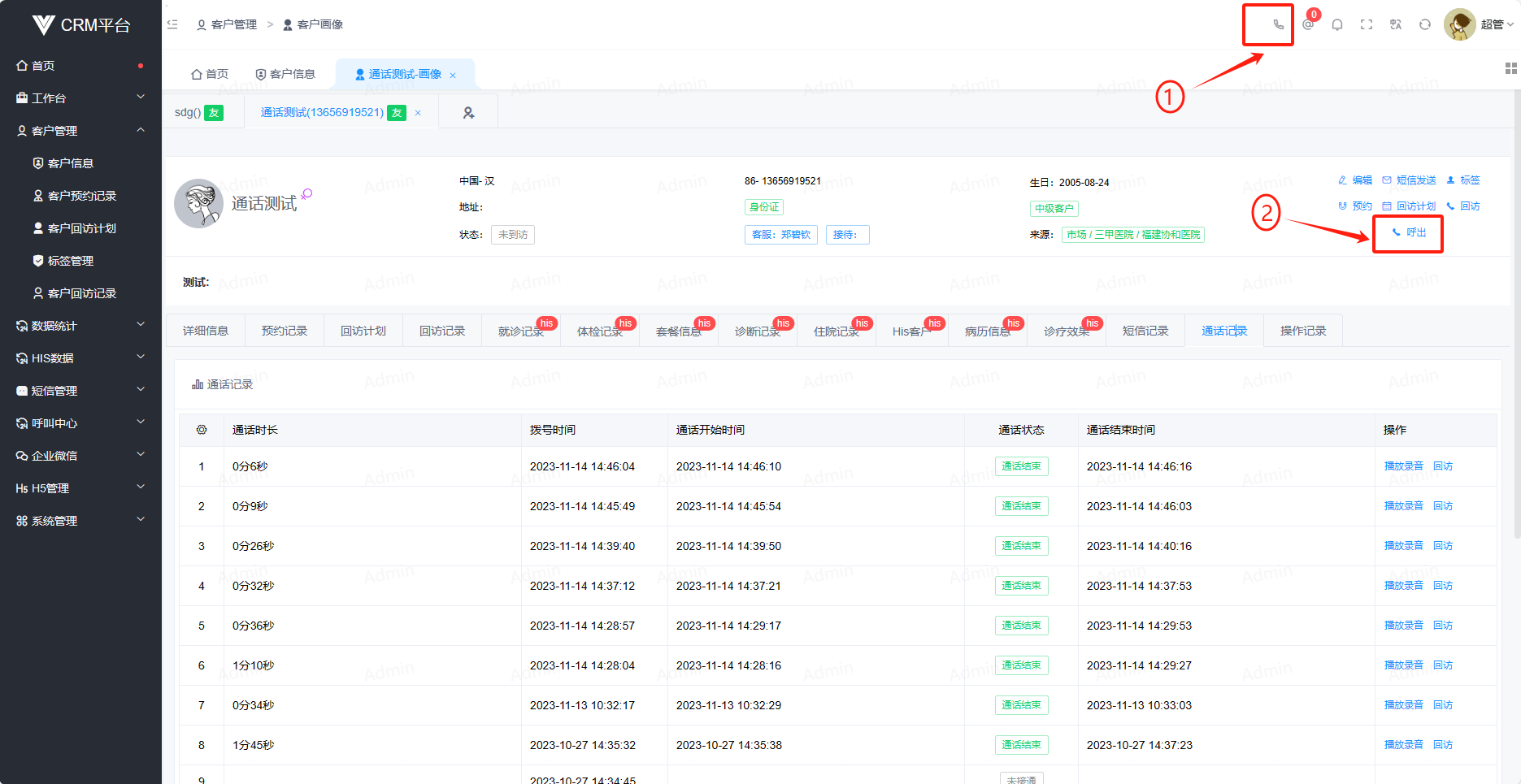Expand the 短信管理 sidebar menu
This screenshot has height=784, width=1521.
pyautogui.click(x=80, y=390)
